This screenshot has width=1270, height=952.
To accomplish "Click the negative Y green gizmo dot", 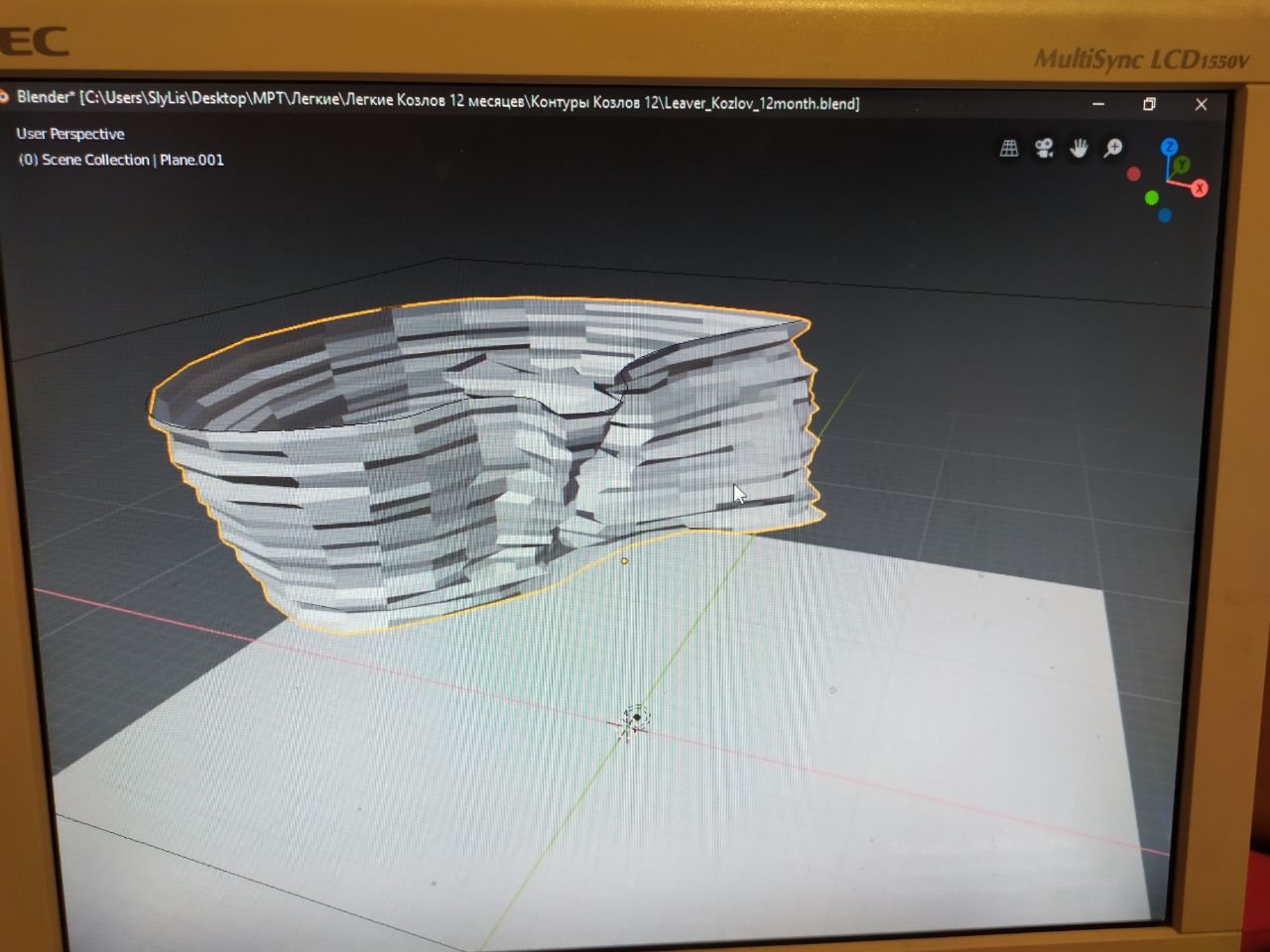I will click(1151, 198).
